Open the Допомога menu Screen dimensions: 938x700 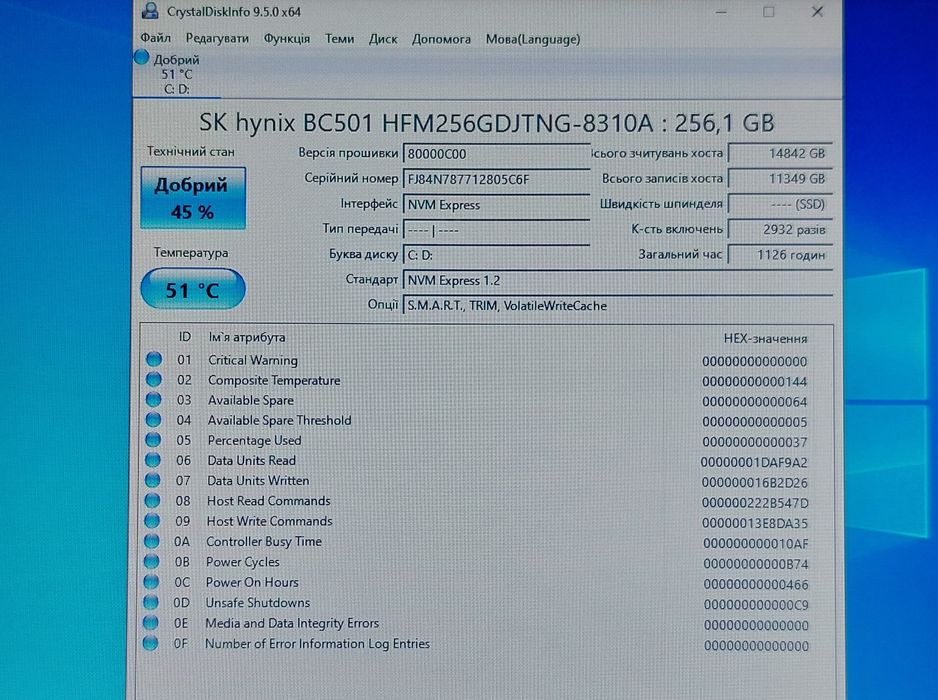441,39
